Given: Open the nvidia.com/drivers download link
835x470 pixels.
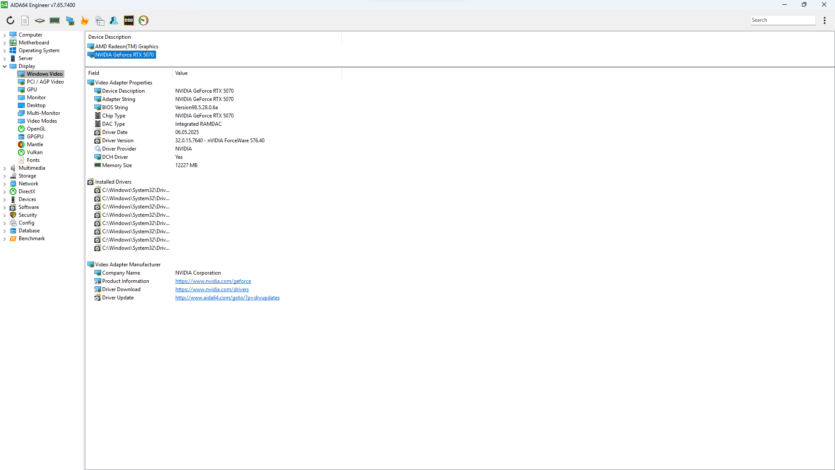Looking at the screenshot, I should point(212,290).
